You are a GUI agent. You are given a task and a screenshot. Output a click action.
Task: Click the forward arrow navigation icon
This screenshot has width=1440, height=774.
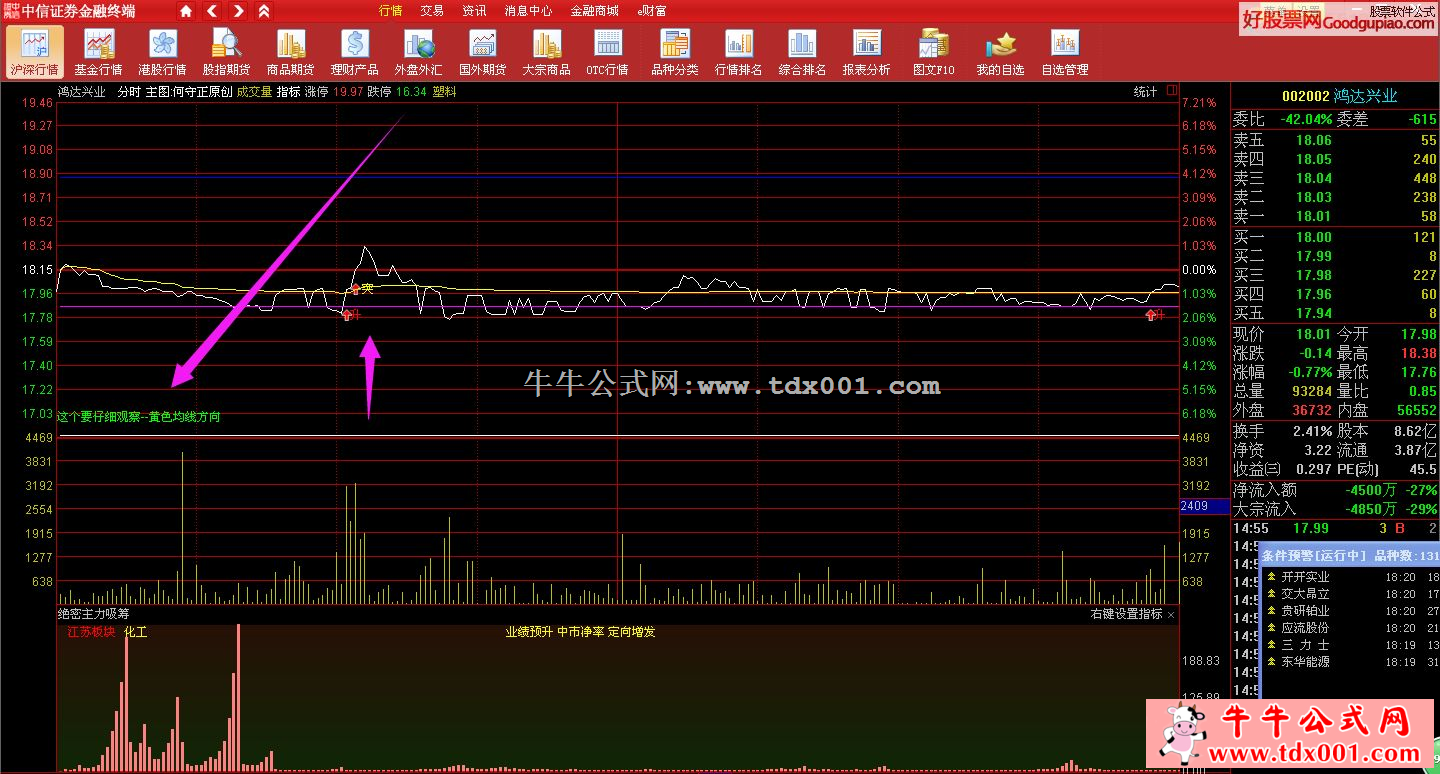click(238, 11)
